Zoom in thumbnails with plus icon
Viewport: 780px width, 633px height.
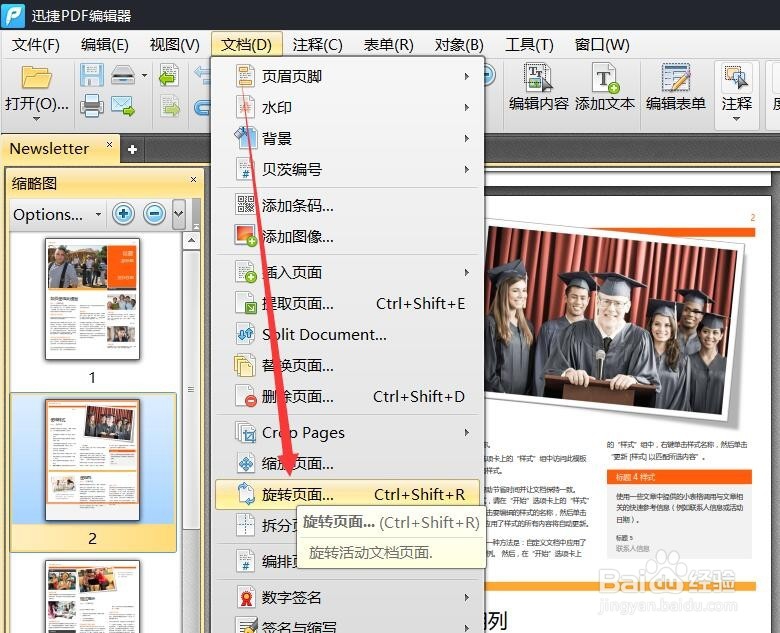click(x=123, y=214)
